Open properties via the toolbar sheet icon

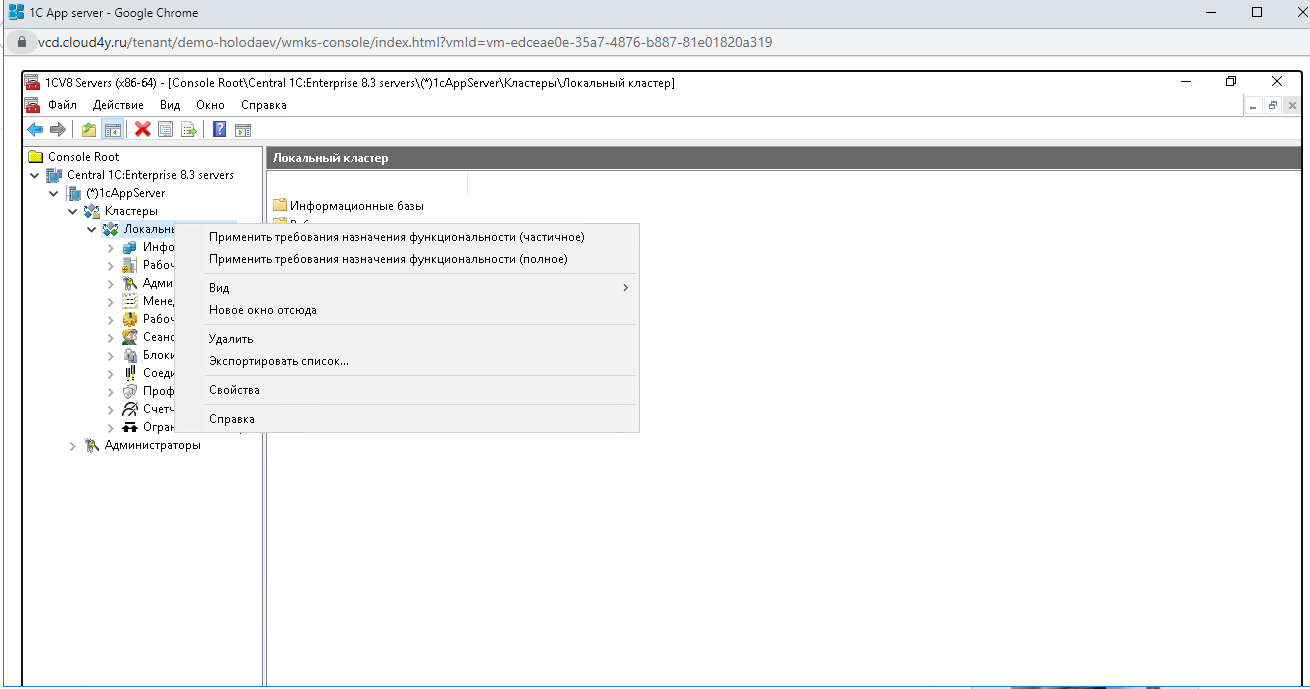[166, 129]
